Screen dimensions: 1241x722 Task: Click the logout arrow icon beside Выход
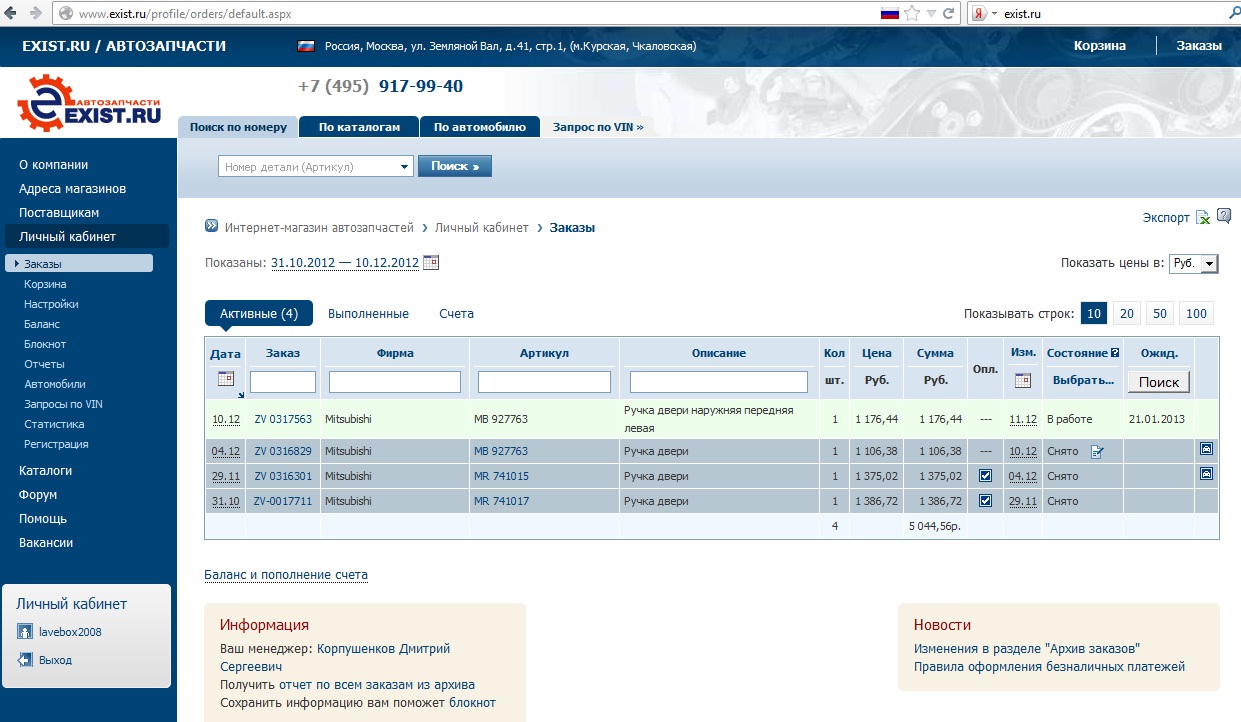(26, 660)
